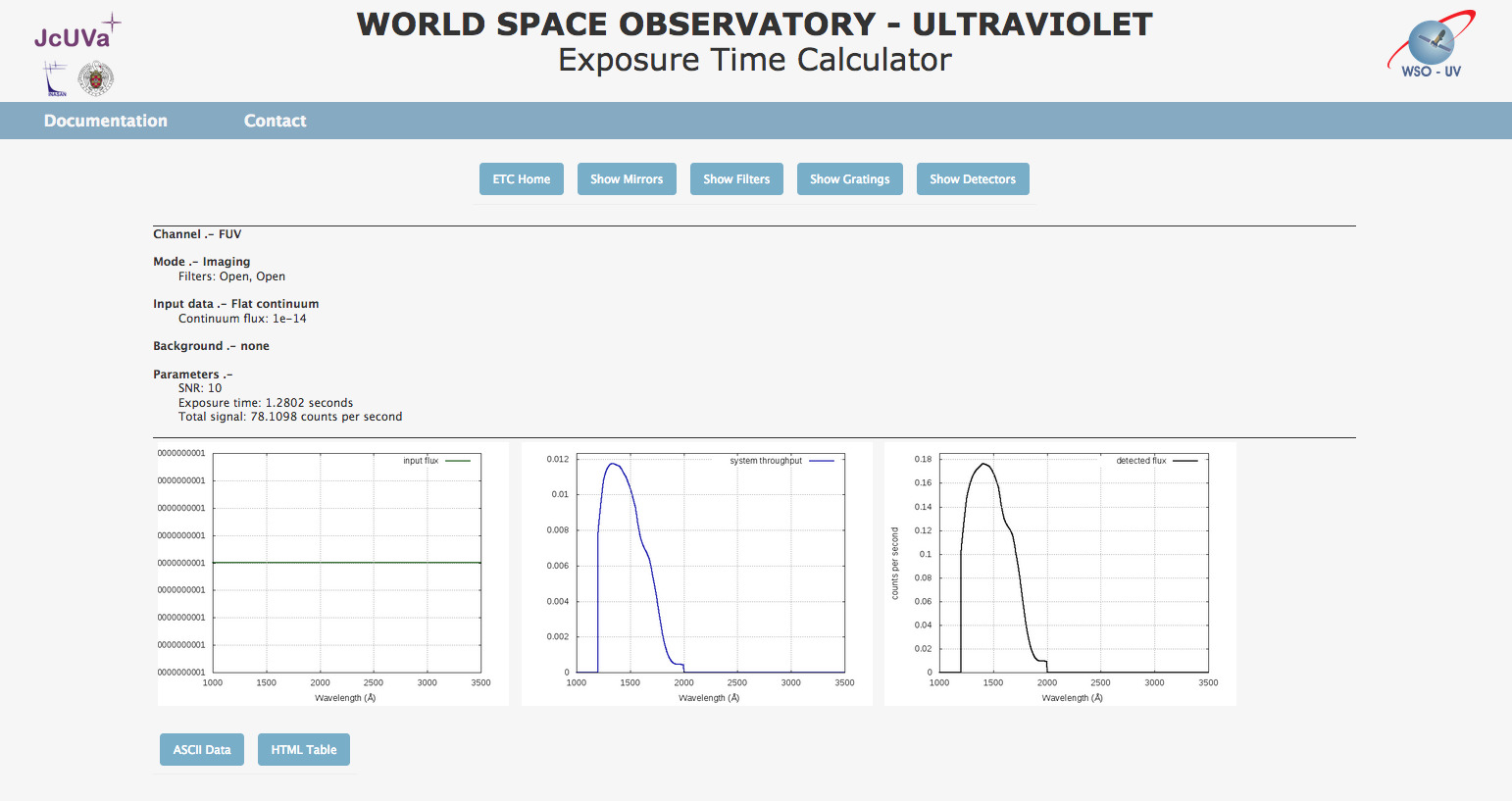The height and width of the screenshot is (801, 1512).
Task: Click 'system throughput' legend label
Action: 766,461
